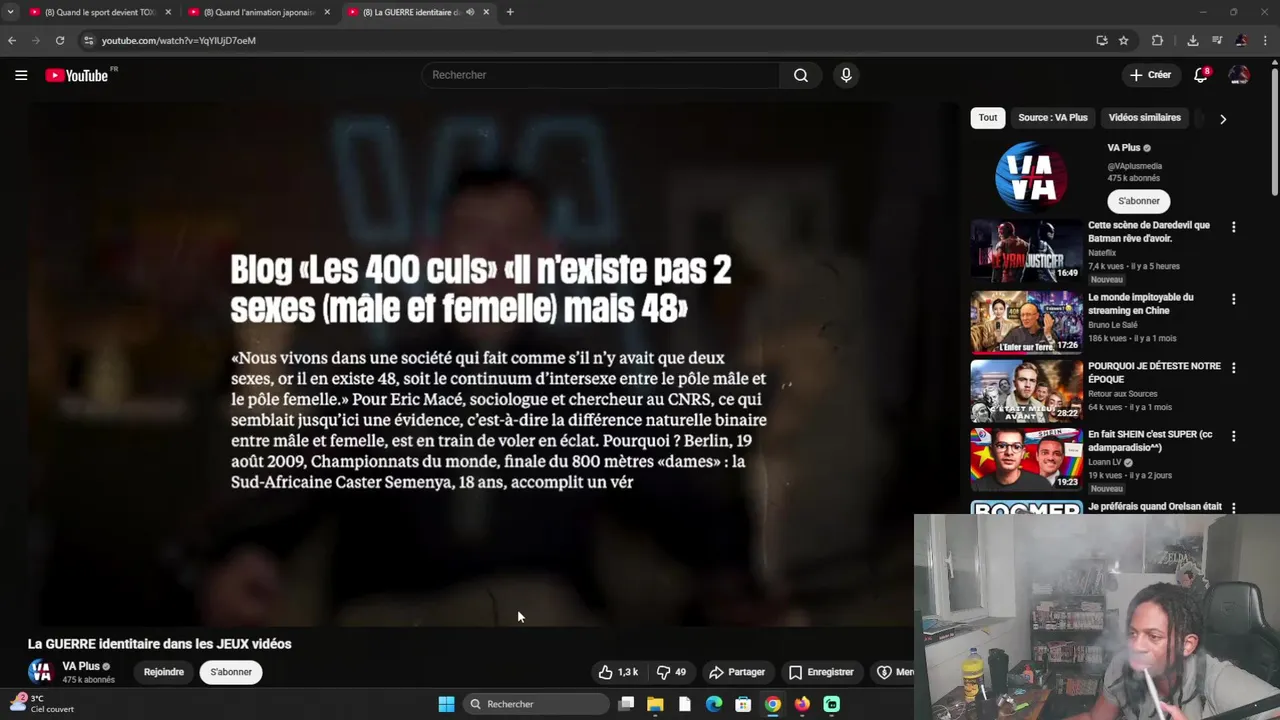Open options for SHEIN video
This screenshot has width=1280, height=720.
1233,436
